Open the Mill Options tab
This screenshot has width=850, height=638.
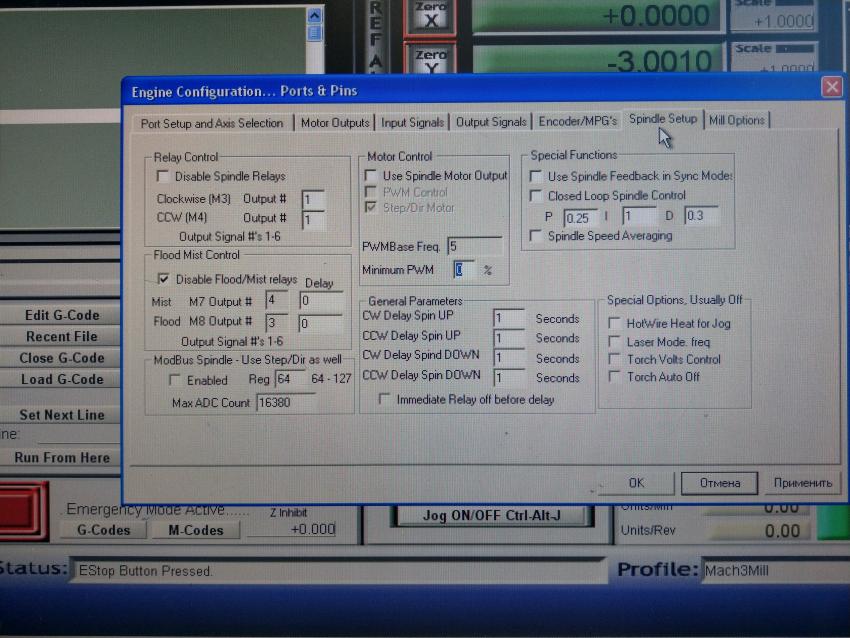click(737, 121)
